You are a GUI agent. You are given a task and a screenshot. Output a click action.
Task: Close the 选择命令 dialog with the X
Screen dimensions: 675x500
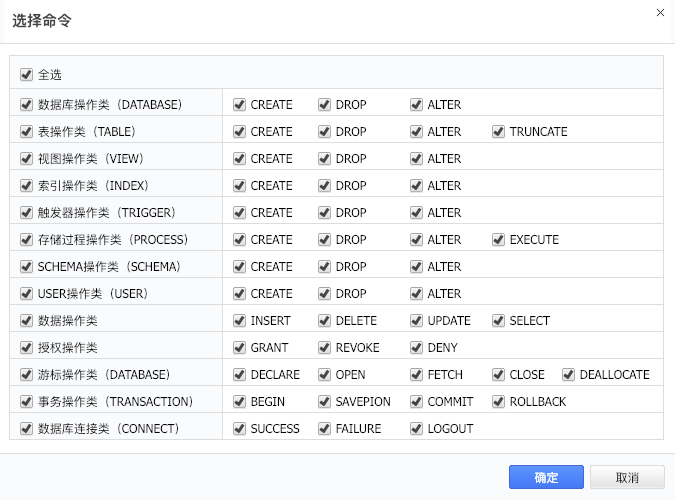coord(659,13)
